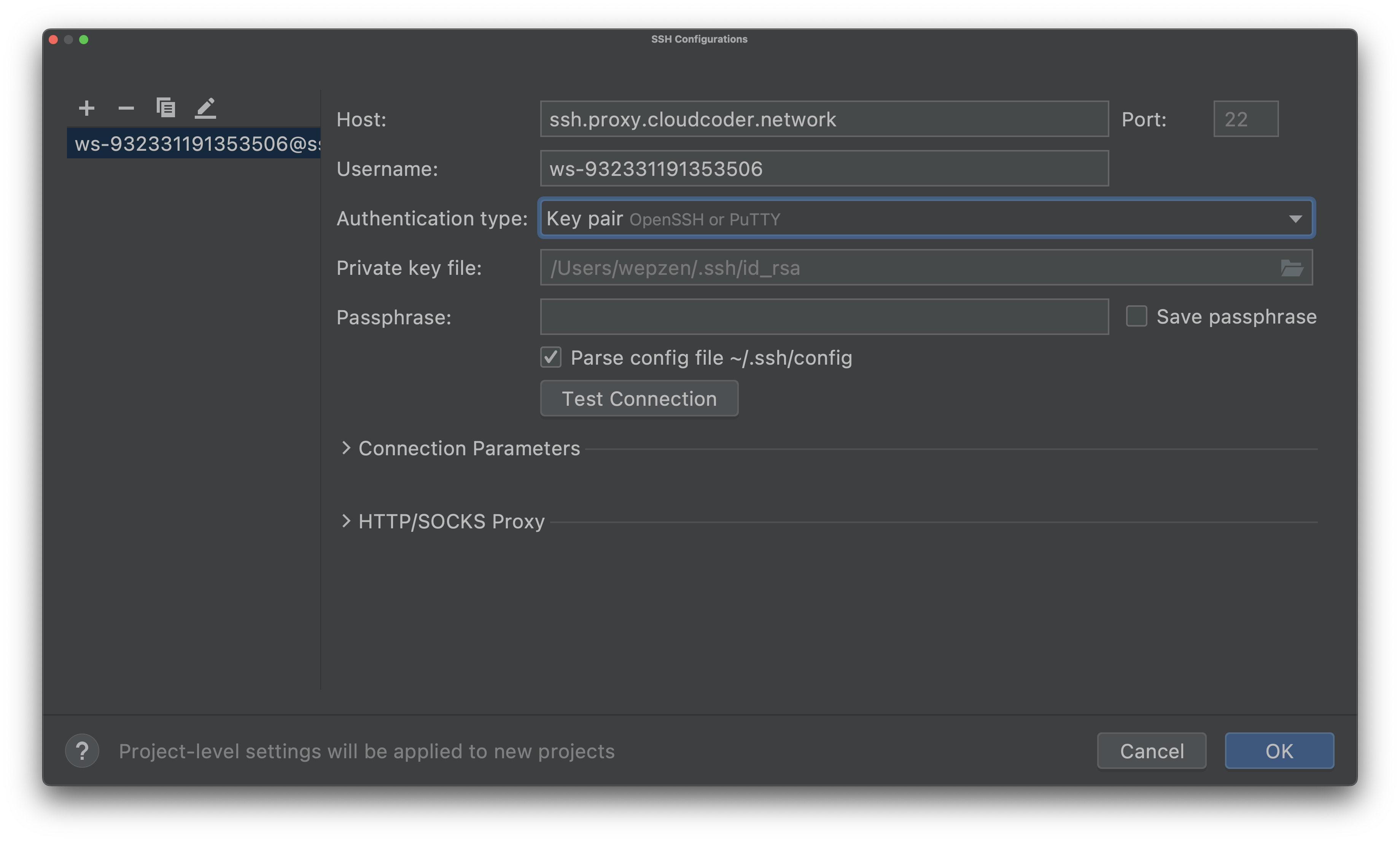Screen dimensions: 1400x842
Task: Cancel the SSH Configurations dialog
Action: [x=1151, y=751]
